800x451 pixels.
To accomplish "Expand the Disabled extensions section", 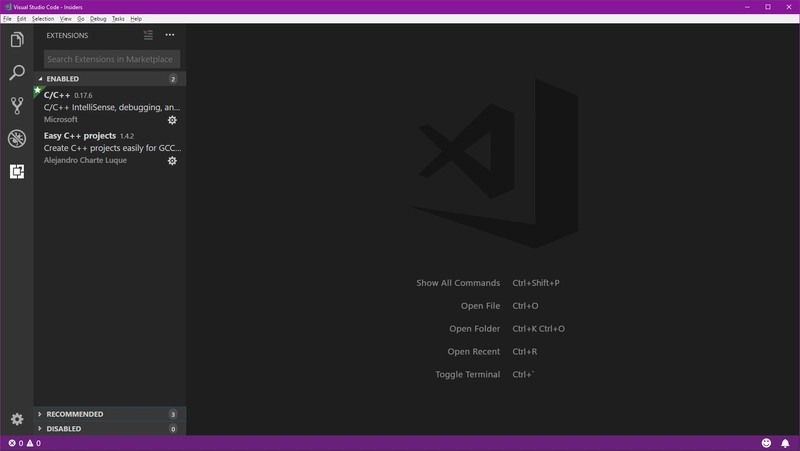I will (x=64, y=429).
